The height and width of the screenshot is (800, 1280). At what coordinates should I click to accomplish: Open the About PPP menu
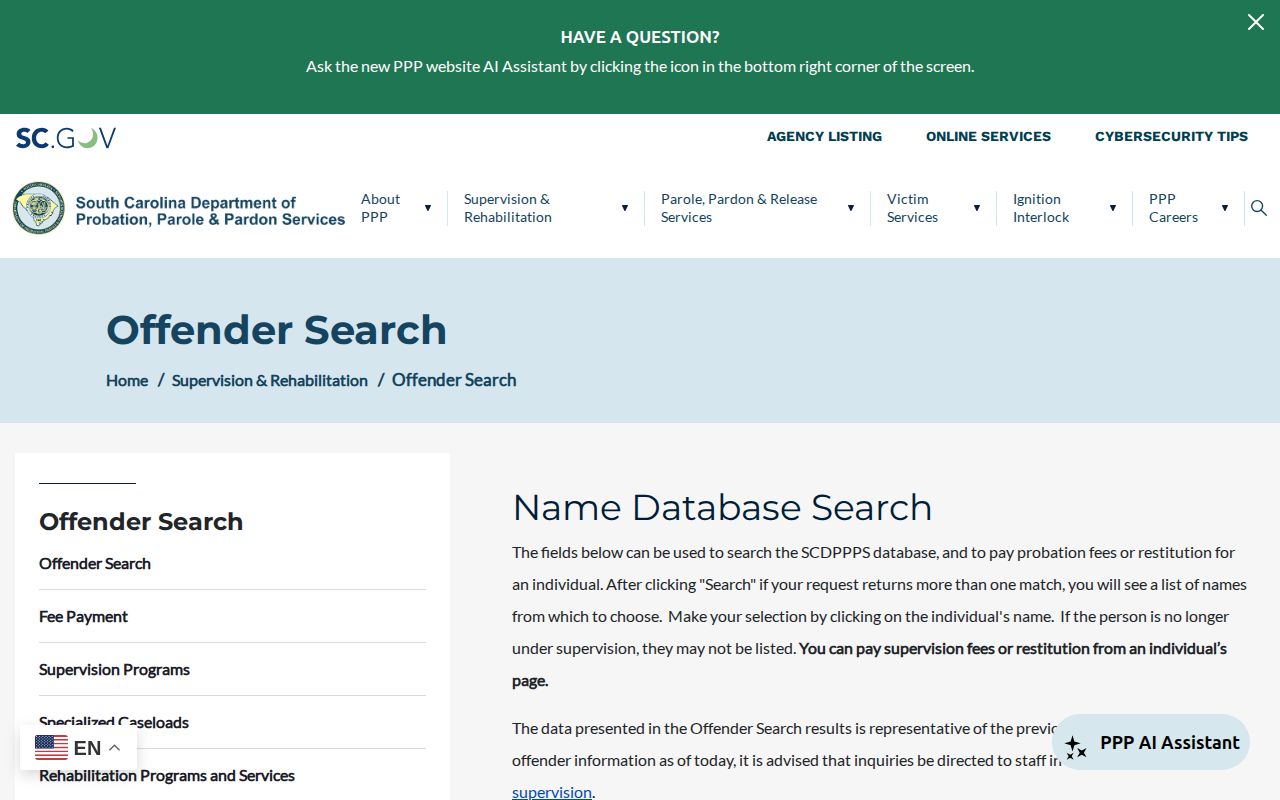380,208
